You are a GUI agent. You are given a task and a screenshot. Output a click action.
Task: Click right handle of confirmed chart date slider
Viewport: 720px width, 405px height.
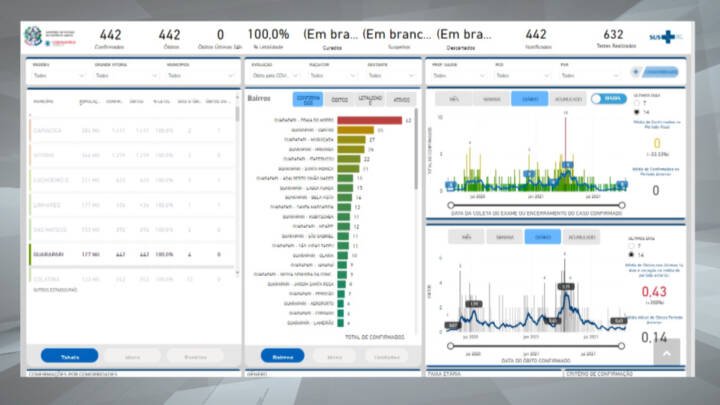click(622, 205)
